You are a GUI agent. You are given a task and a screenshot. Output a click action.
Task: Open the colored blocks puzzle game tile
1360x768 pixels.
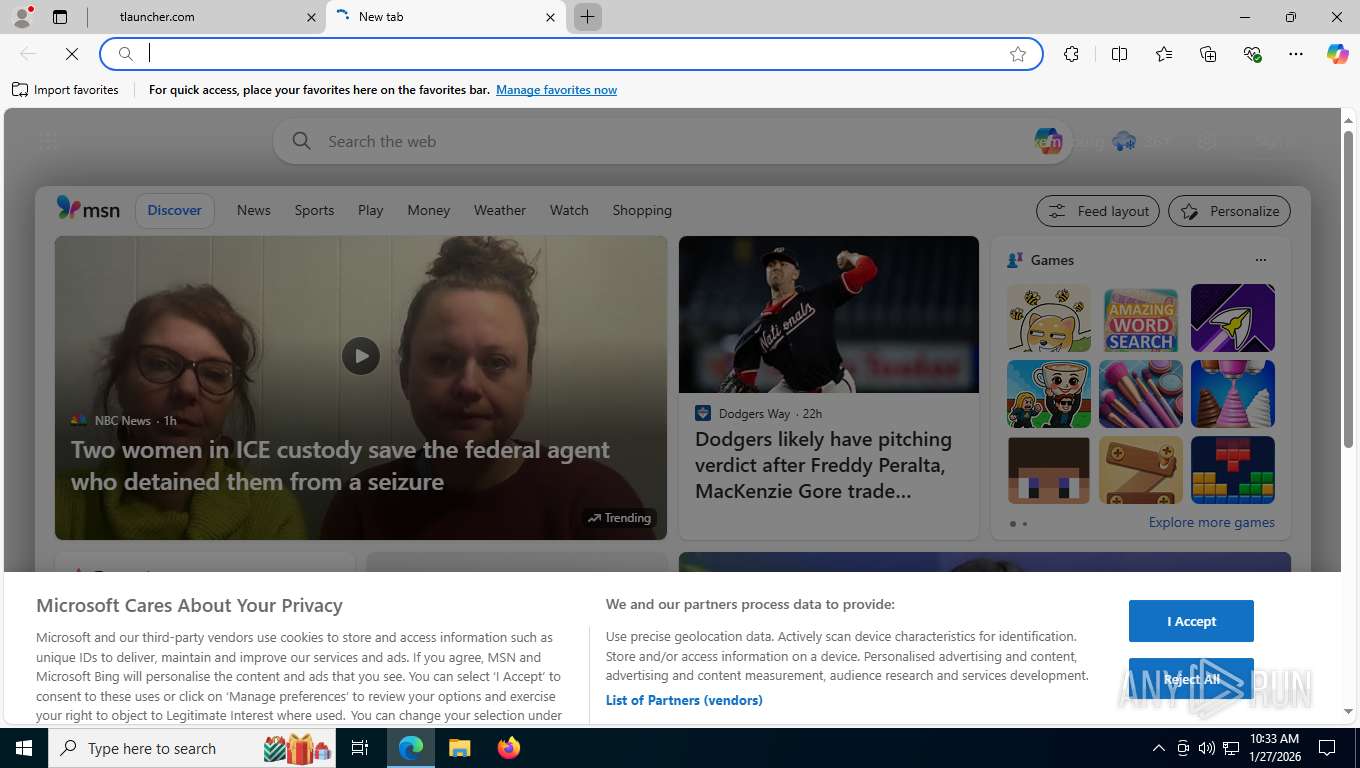(1233, 470)
